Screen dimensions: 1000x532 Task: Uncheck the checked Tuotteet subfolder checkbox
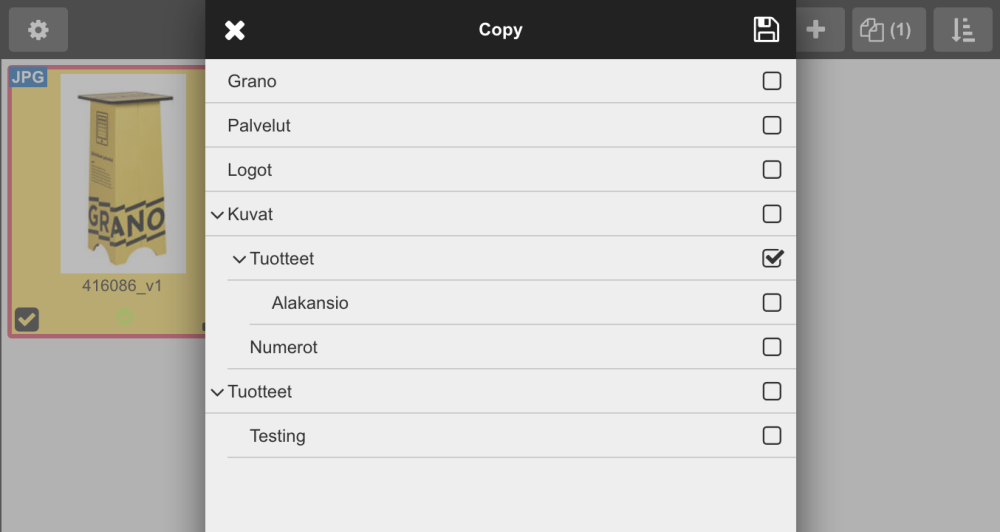click(x=772, y=258)
